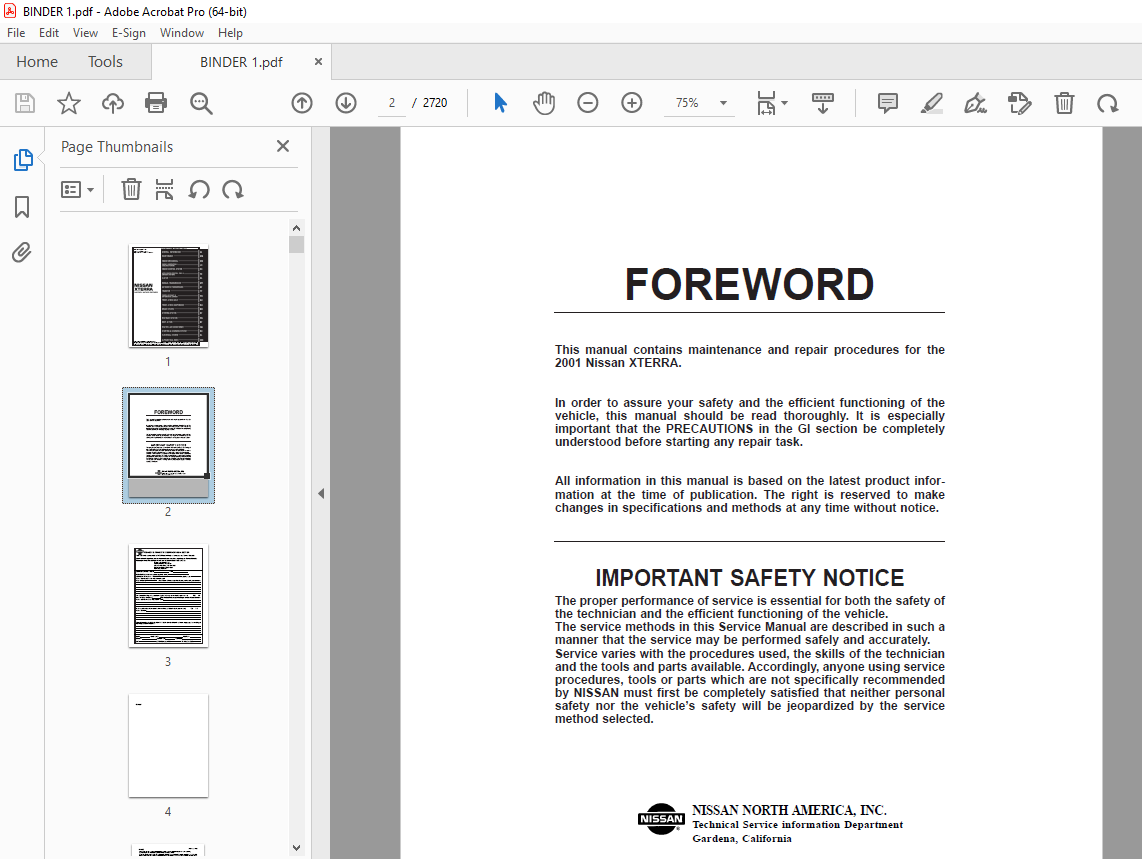The image size is (1142, 859).
Task: Rotate page clockwise in main toolbar
Action: pyautogui.click(x=1108, y=103)
